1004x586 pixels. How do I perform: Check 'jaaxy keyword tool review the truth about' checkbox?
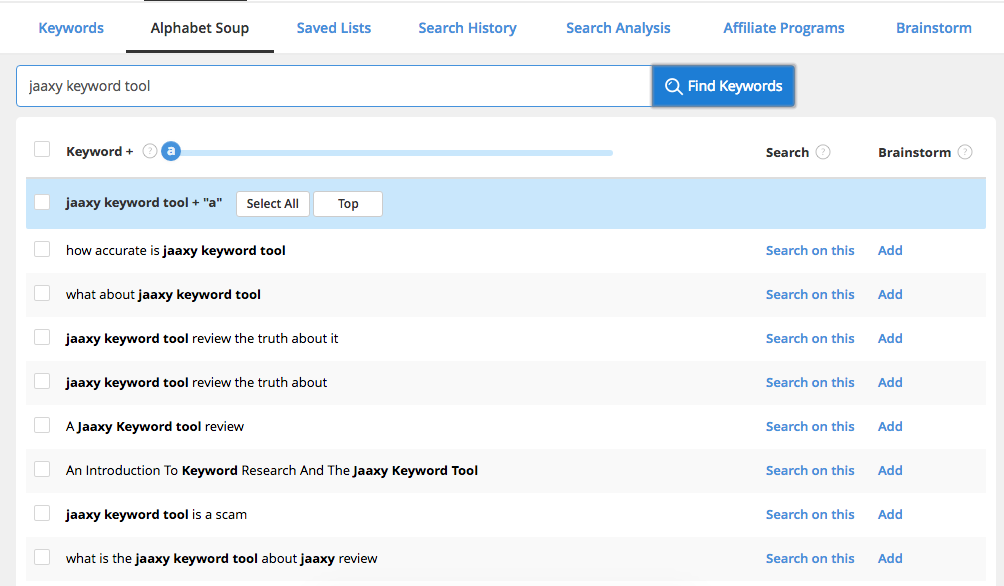click(42, 381)
